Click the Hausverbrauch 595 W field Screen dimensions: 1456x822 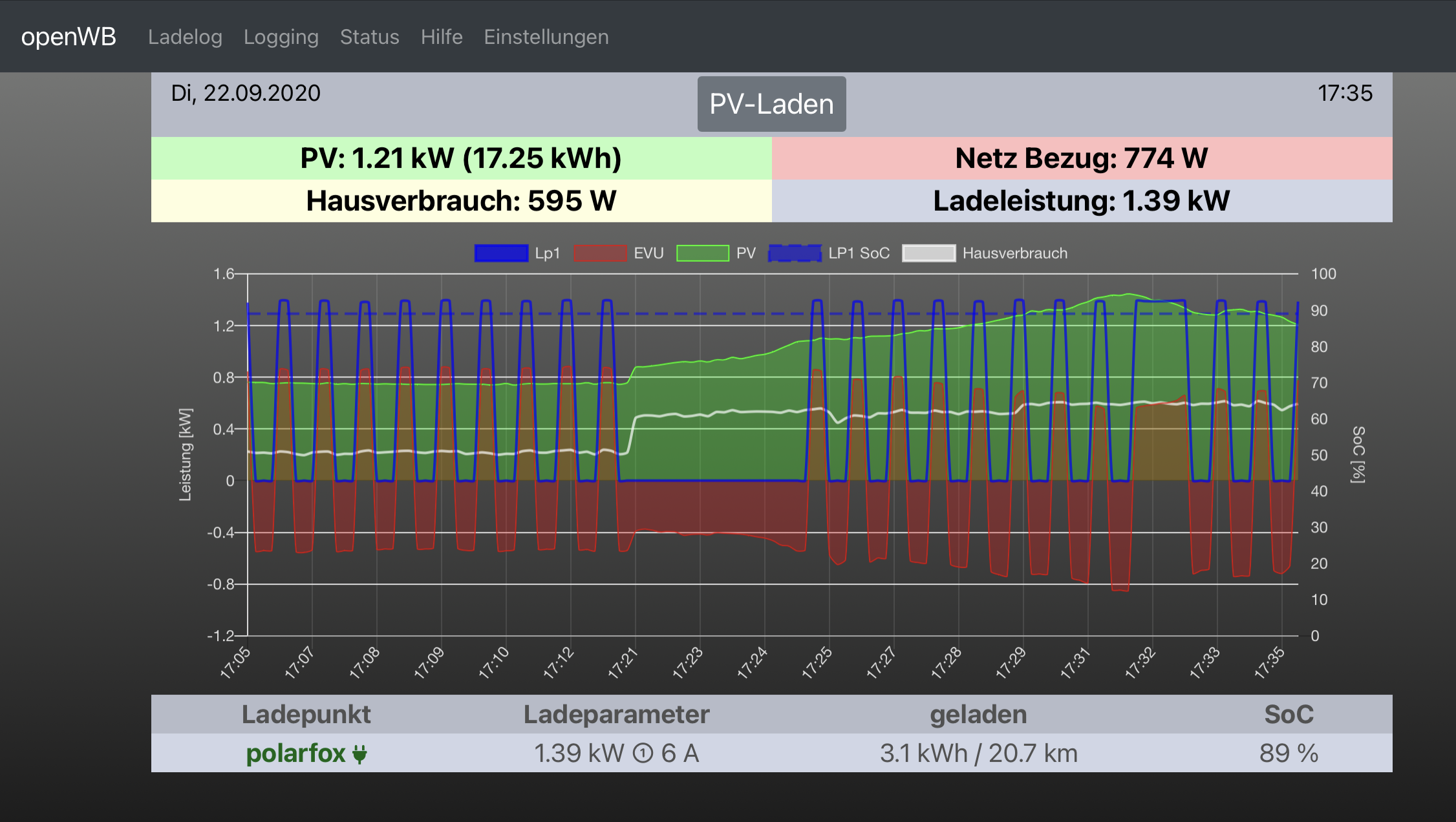(x=461, y=201)
